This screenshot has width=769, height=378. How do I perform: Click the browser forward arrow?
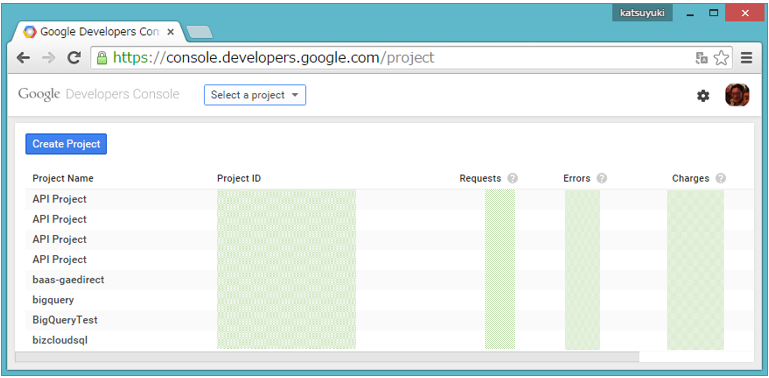tap(49, 58)
